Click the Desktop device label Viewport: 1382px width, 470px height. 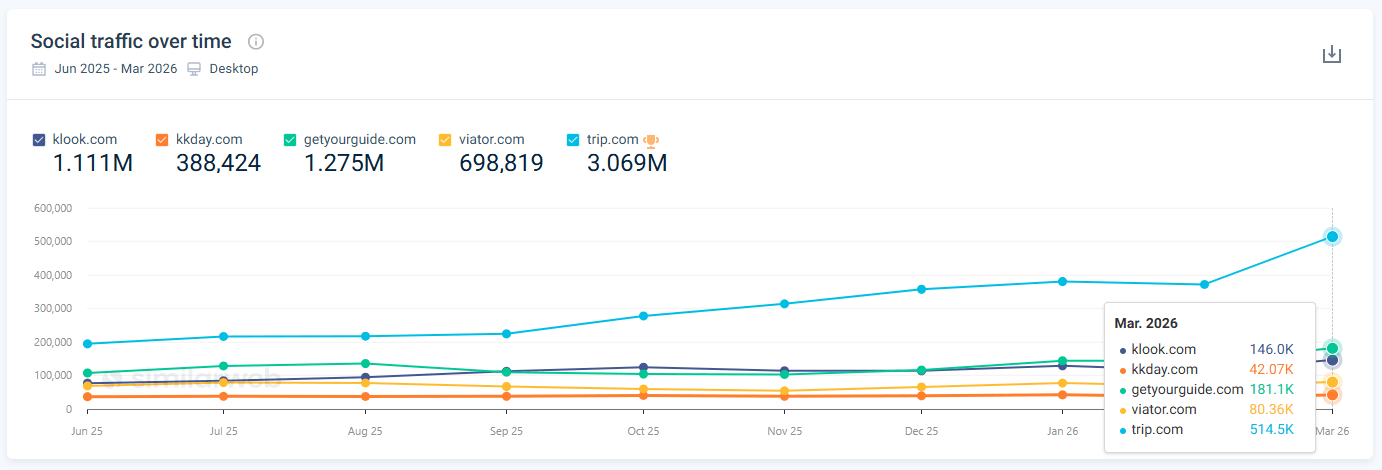(234, 69)
